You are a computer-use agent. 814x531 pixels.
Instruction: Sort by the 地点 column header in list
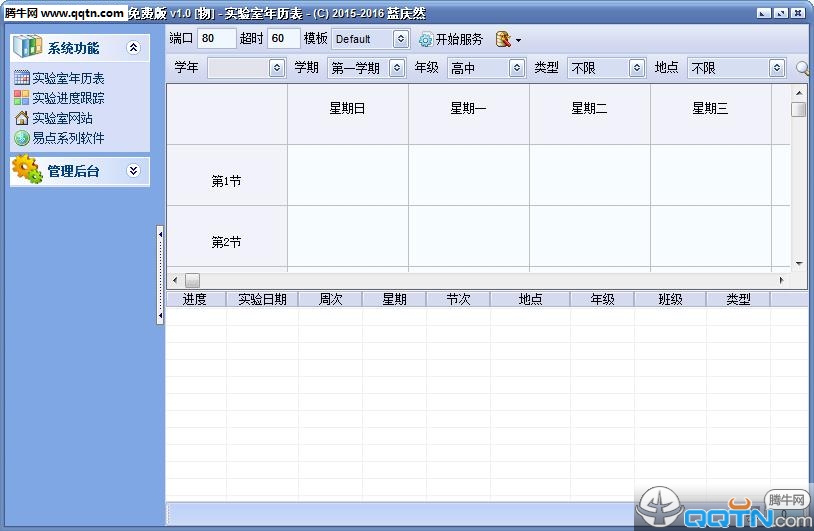point(530,299)
